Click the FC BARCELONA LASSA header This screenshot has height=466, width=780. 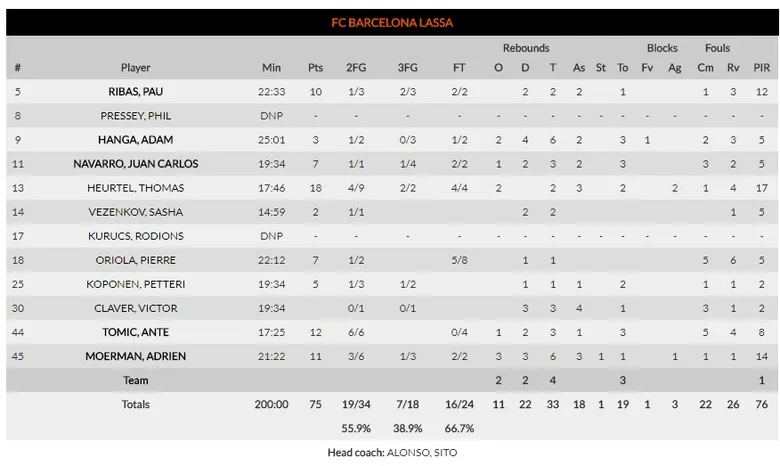392,22
